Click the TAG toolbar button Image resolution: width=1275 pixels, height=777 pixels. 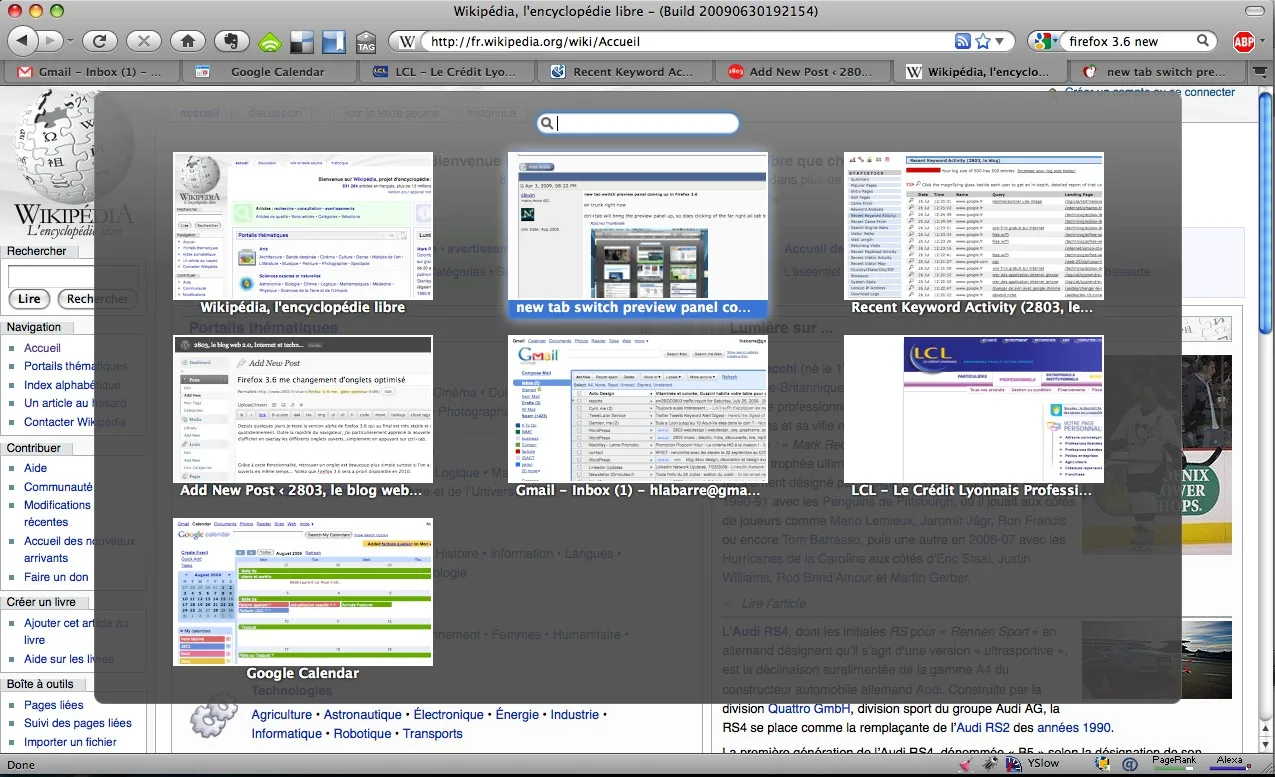coord(366,42)
